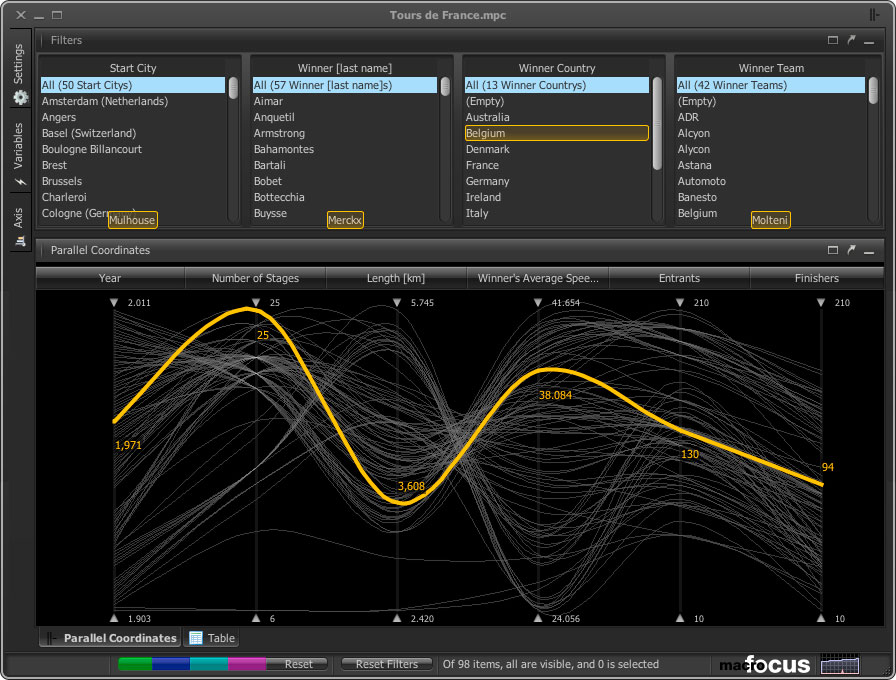Click the Reset Filters button
Viewport: 896px width, 680px height.
(x=387, y=664)
